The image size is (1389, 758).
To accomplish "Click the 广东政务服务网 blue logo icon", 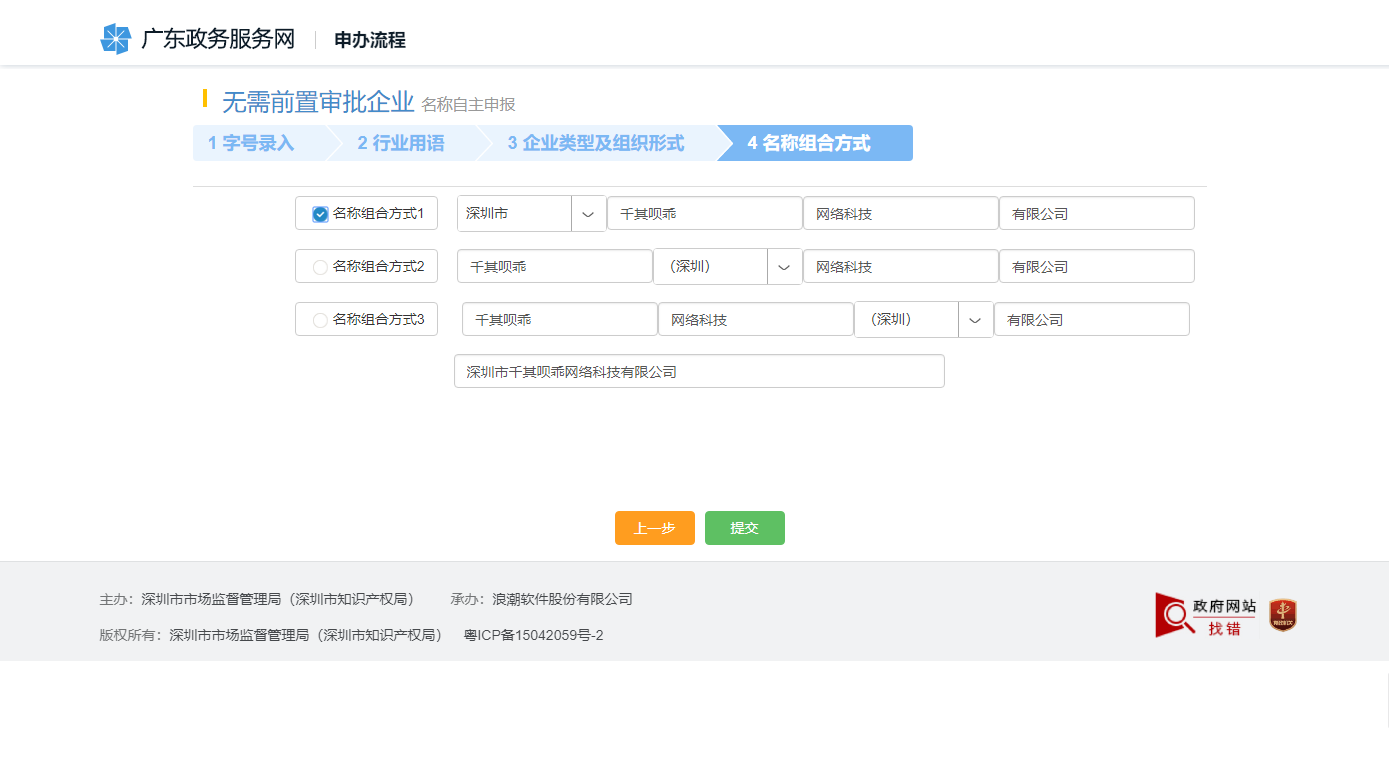I will click(x=117, y=38).
